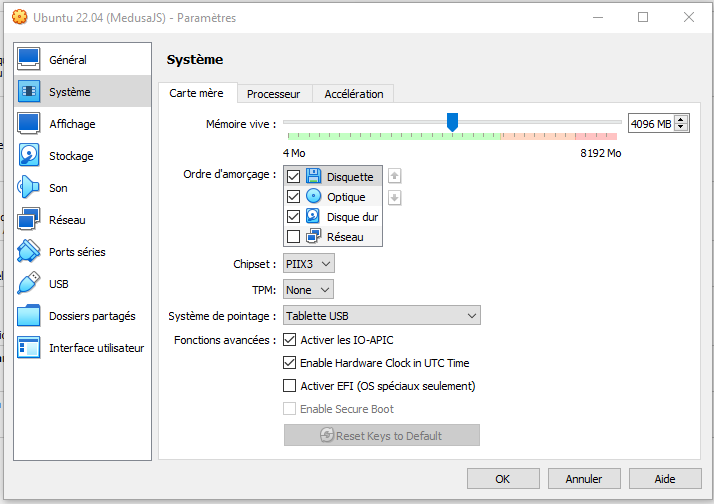Click the Fonctions avancées label
The width and height of the screenshot is (714, 504).
(x=225, y=340)
